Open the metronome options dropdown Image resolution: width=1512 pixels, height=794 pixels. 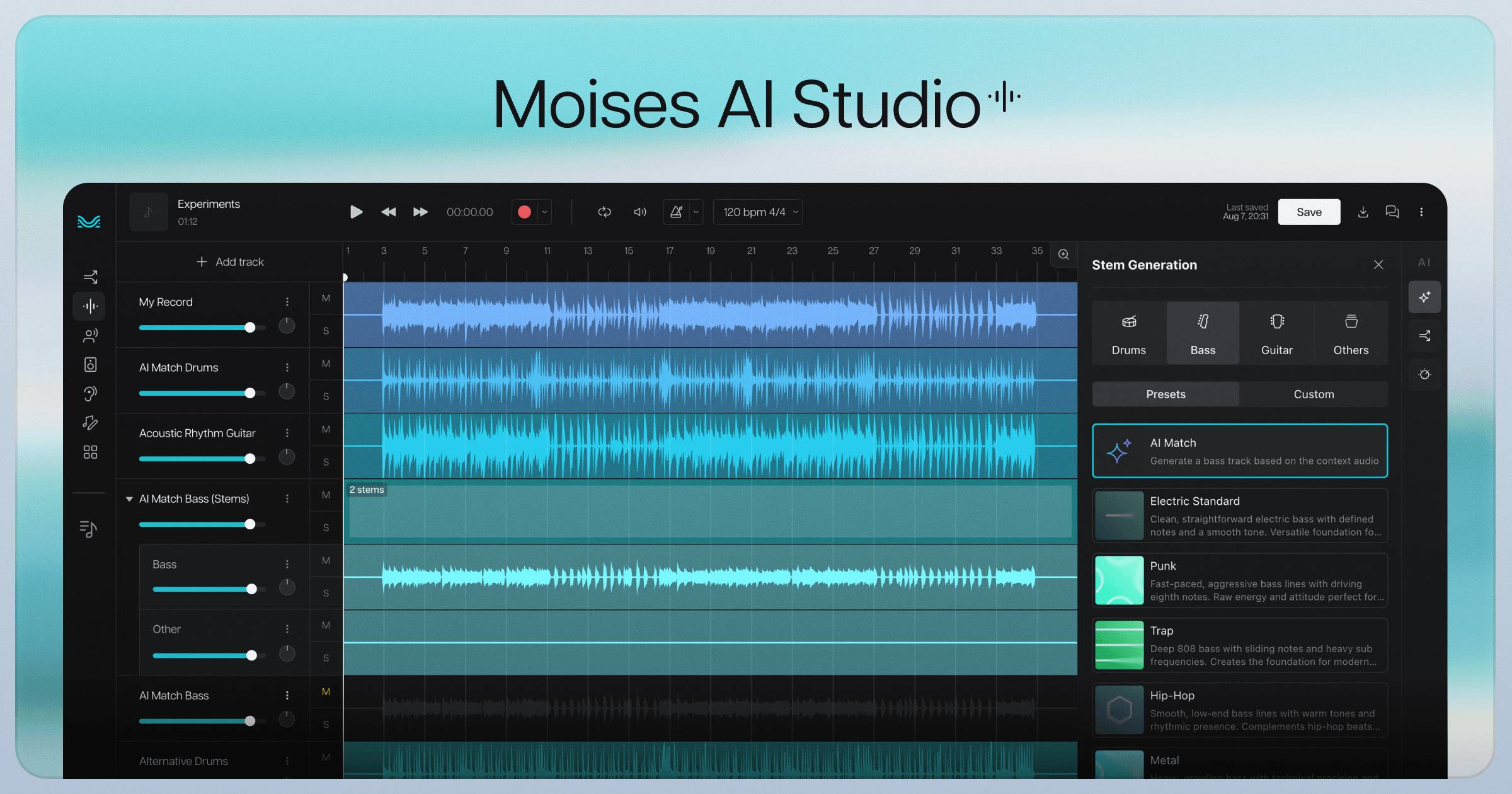696,212
